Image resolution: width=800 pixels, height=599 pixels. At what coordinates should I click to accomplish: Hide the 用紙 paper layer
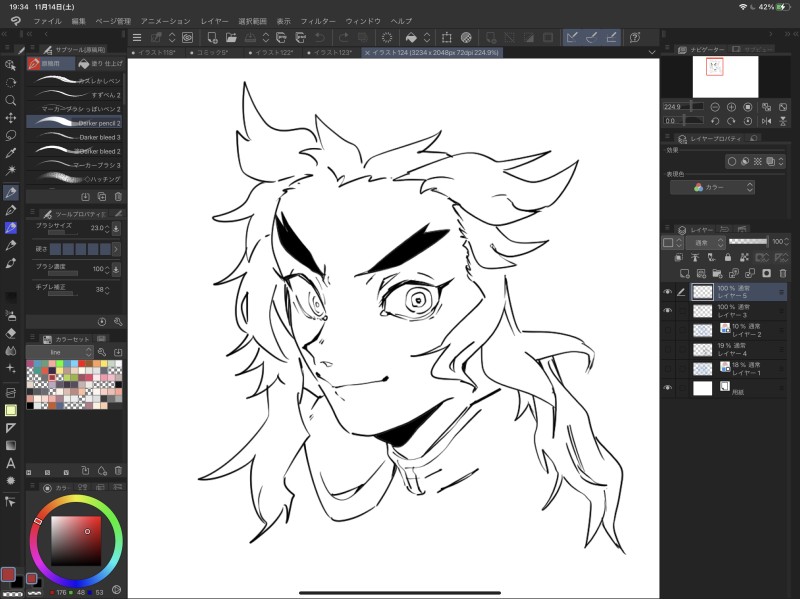[x=667, y=388]
